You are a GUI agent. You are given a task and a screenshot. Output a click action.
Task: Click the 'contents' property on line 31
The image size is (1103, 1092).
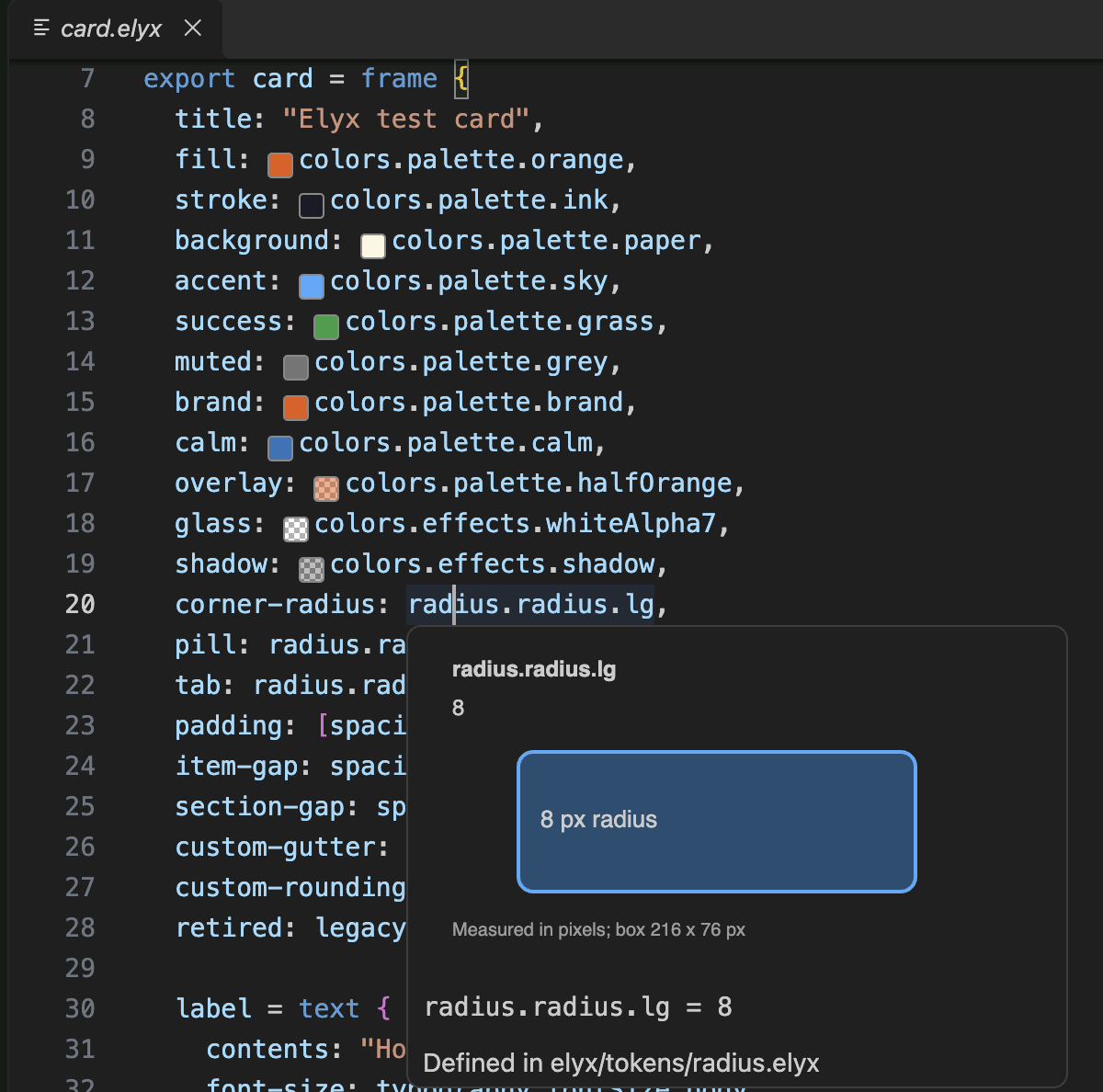267,1049
